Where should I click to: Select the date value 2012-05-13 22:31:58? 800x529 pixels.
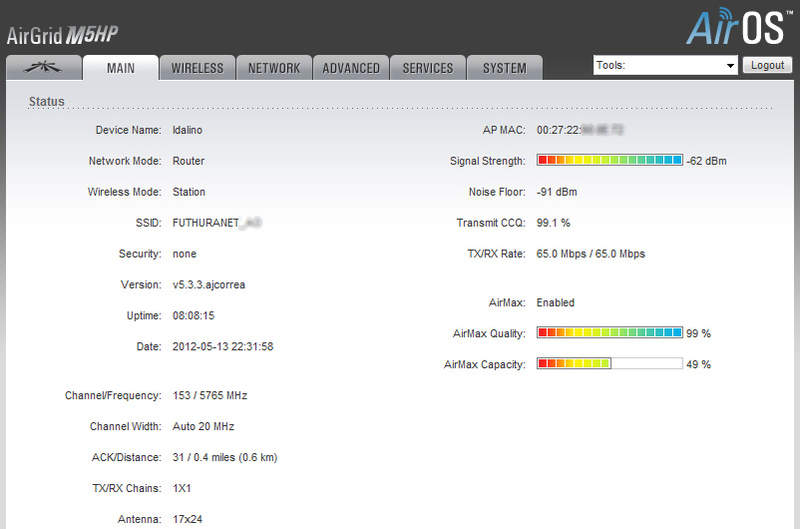pyautogui.click(x=223, y=346)
